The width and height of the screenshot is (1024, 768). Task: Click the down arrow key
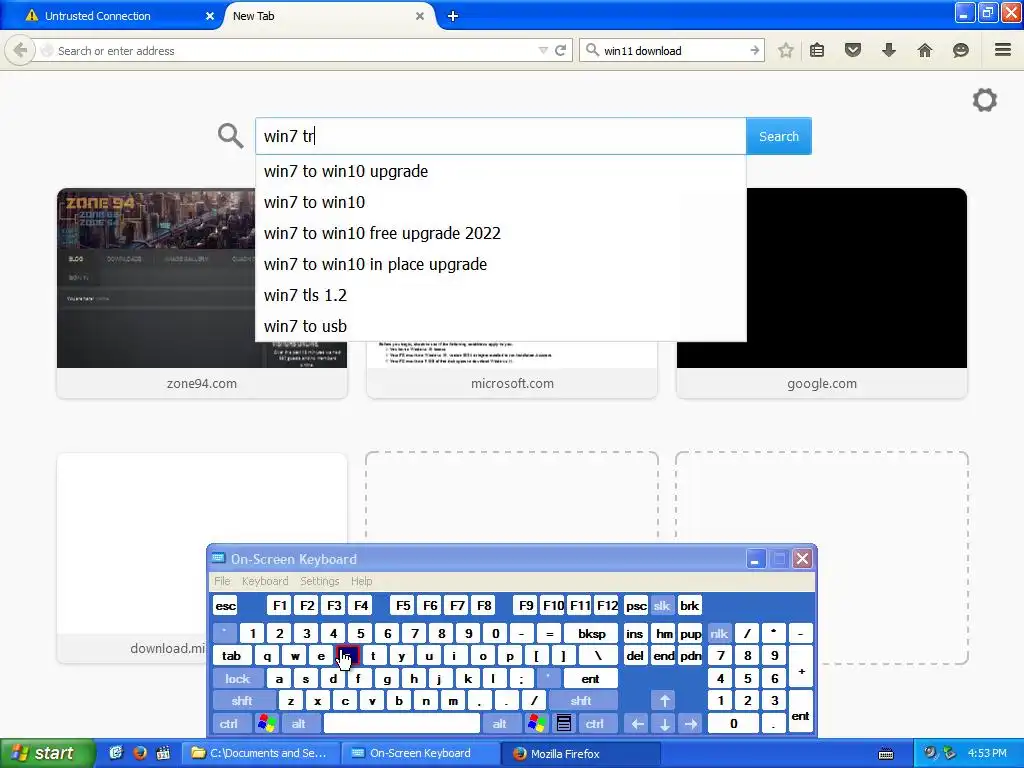tap(664, 724)
